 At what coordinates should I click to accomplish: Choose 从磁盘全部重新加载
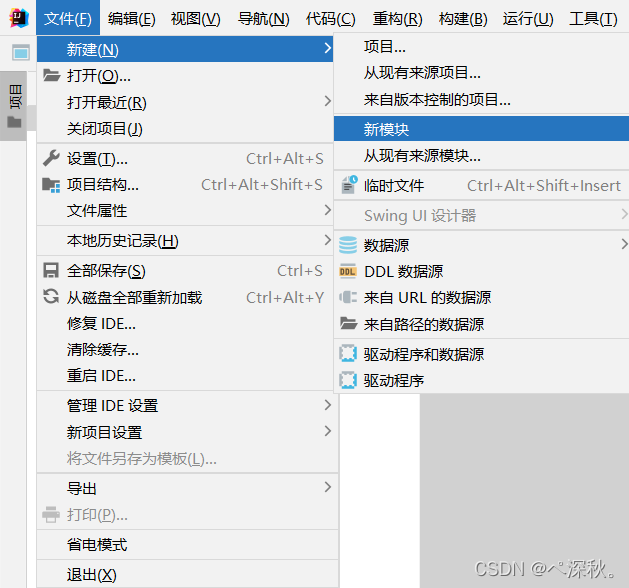coord(185,297)
